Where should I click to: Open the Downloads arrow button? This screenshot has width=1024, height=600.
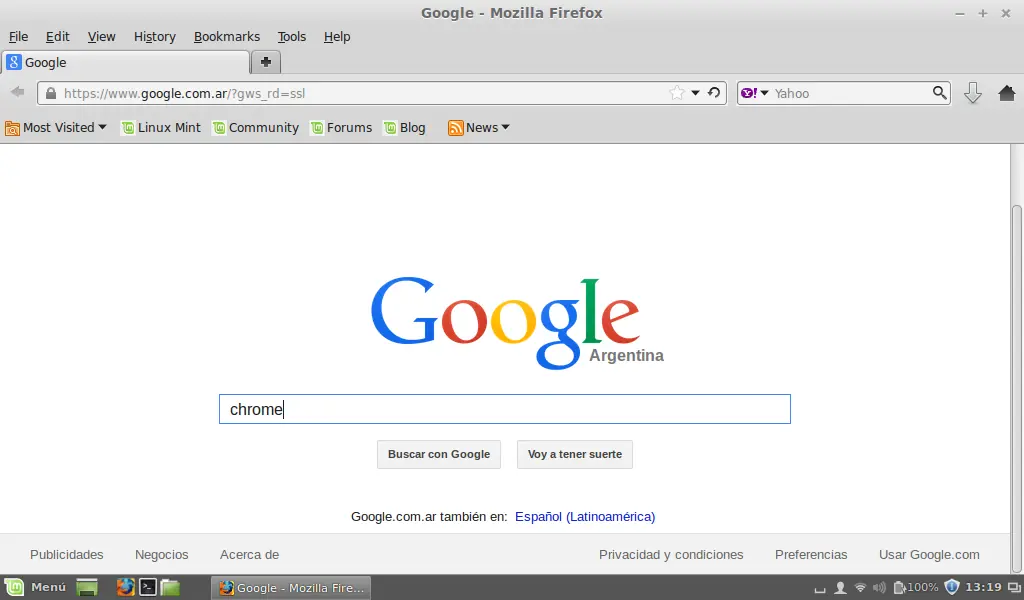click(973, 93)
